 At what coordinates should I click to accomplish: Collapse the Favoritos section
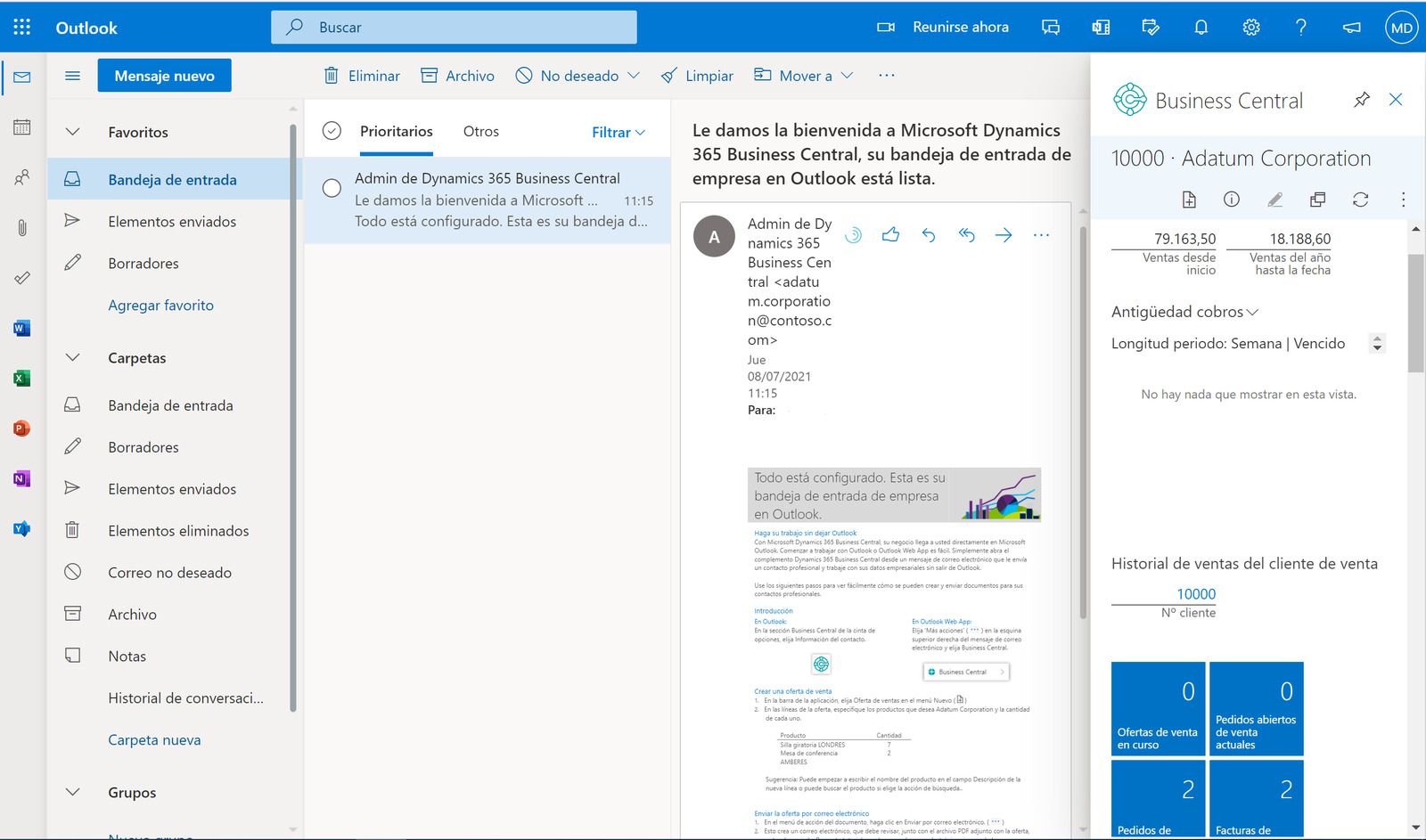point(73,132)
